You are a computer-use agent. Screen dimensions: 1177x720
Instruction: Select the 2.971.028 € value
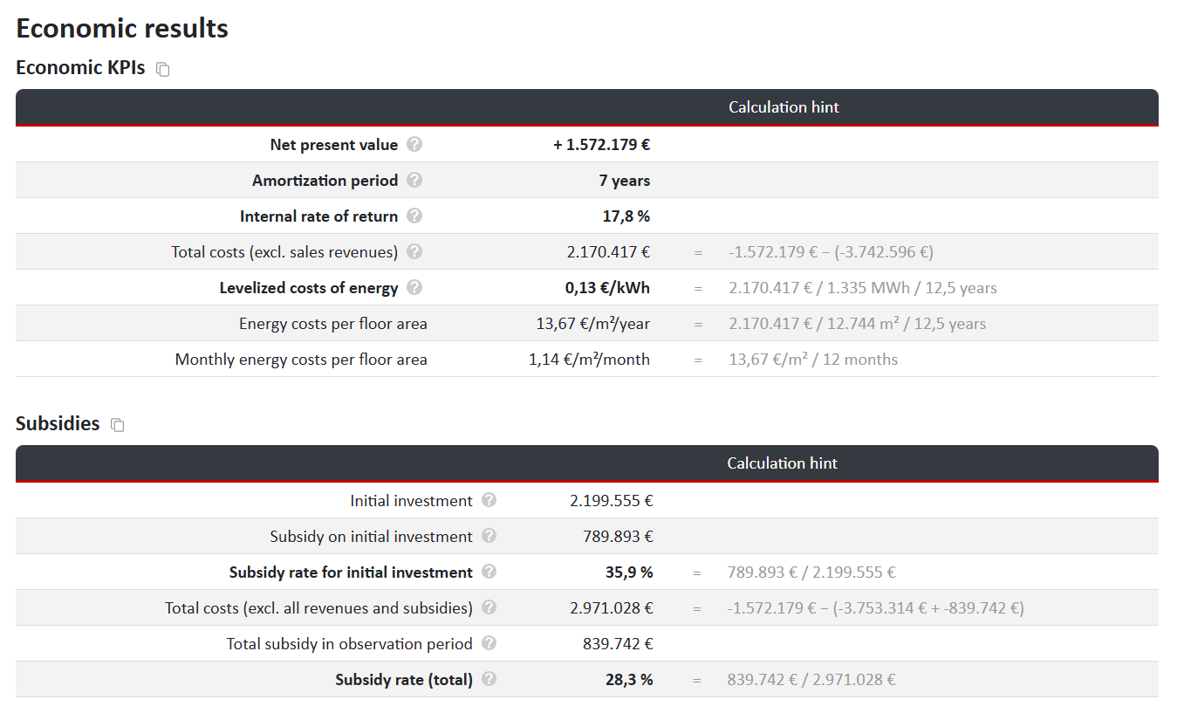pos(611,608)
